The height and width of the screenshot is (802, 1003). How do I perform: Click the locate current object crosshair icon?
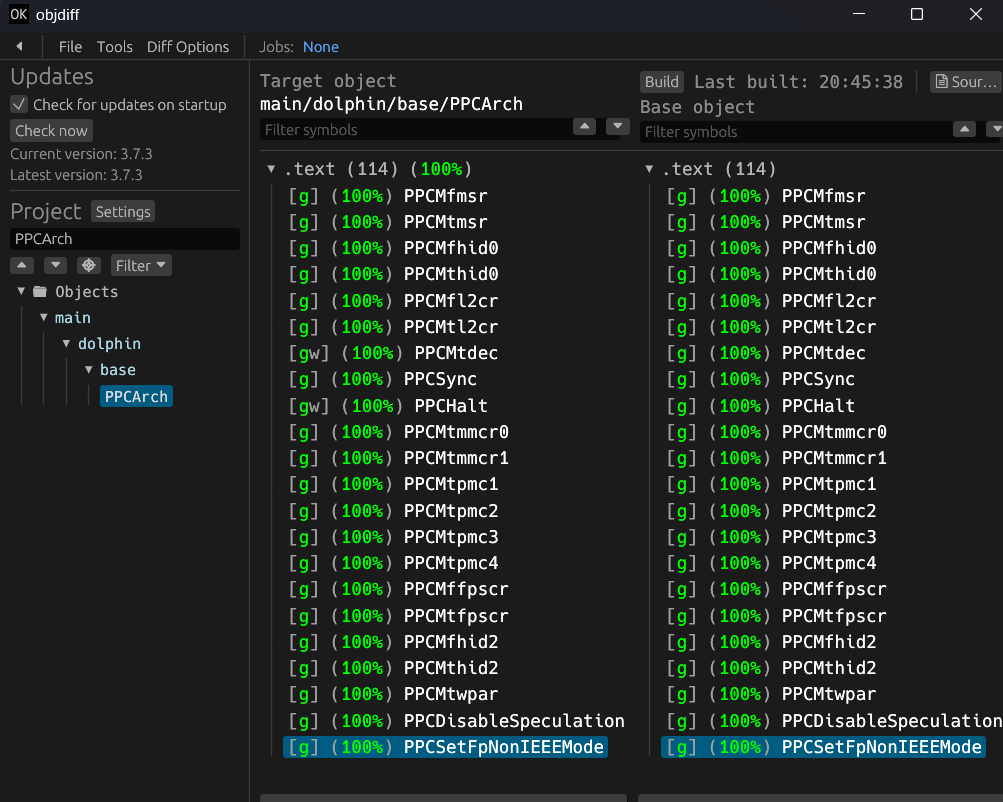(x=89, y=265)
